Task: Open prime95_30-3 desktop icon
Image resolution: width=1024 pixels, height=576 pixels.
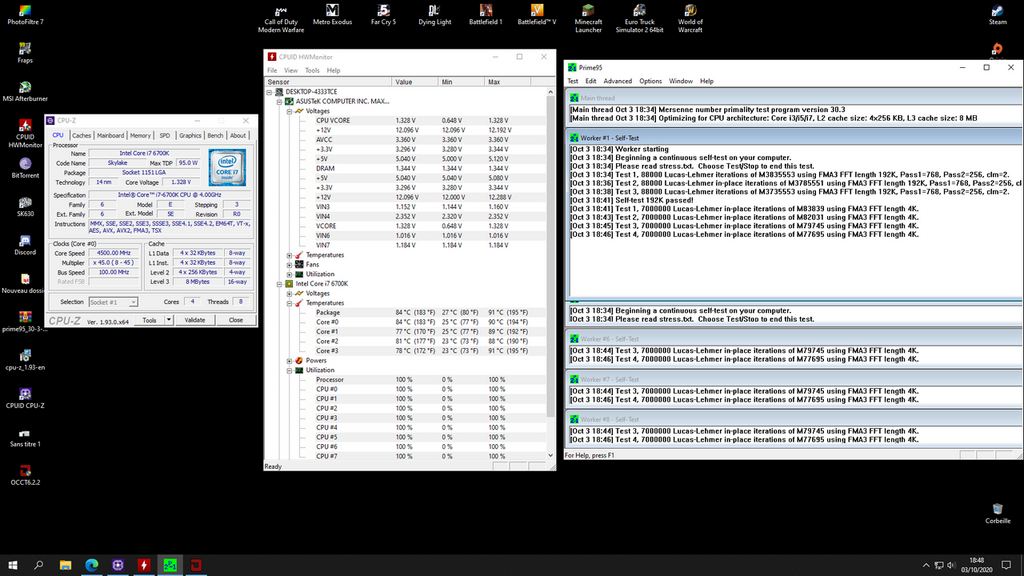Action: [25, 323]
